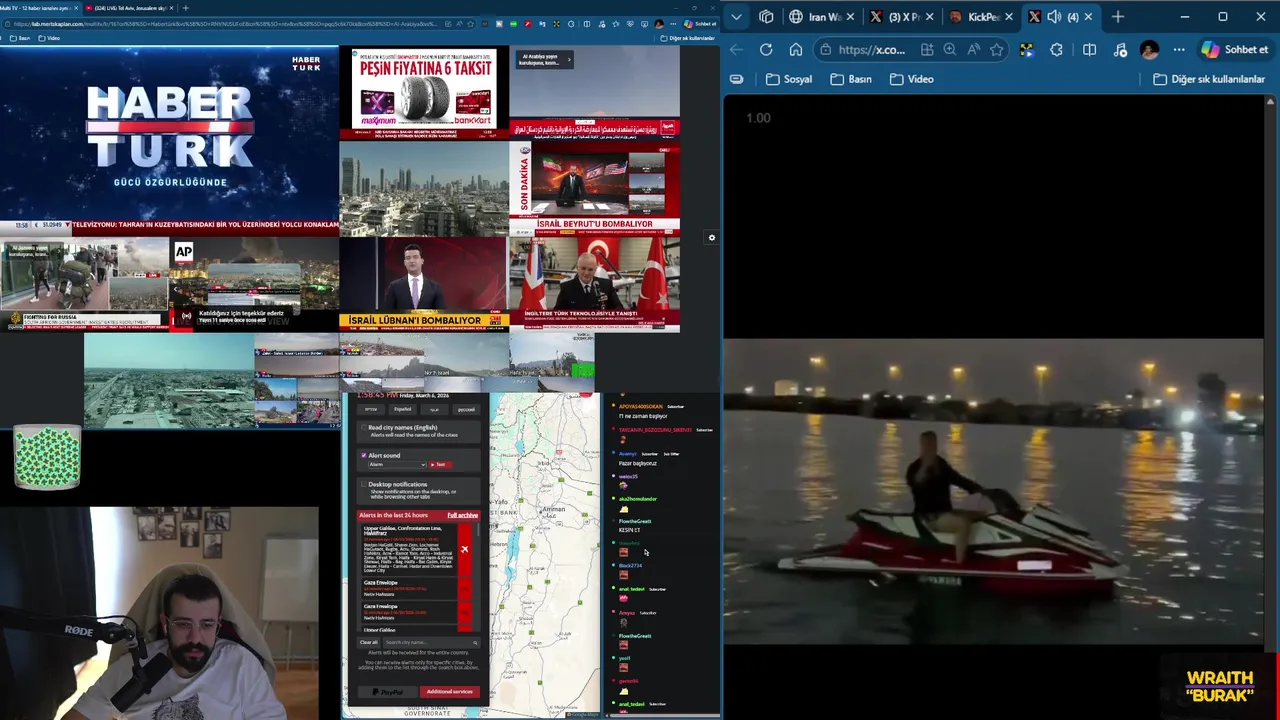The image size is (1280, 720).
Task: Open the Extensions puzzle icon
Action: tap(1057, 49)
